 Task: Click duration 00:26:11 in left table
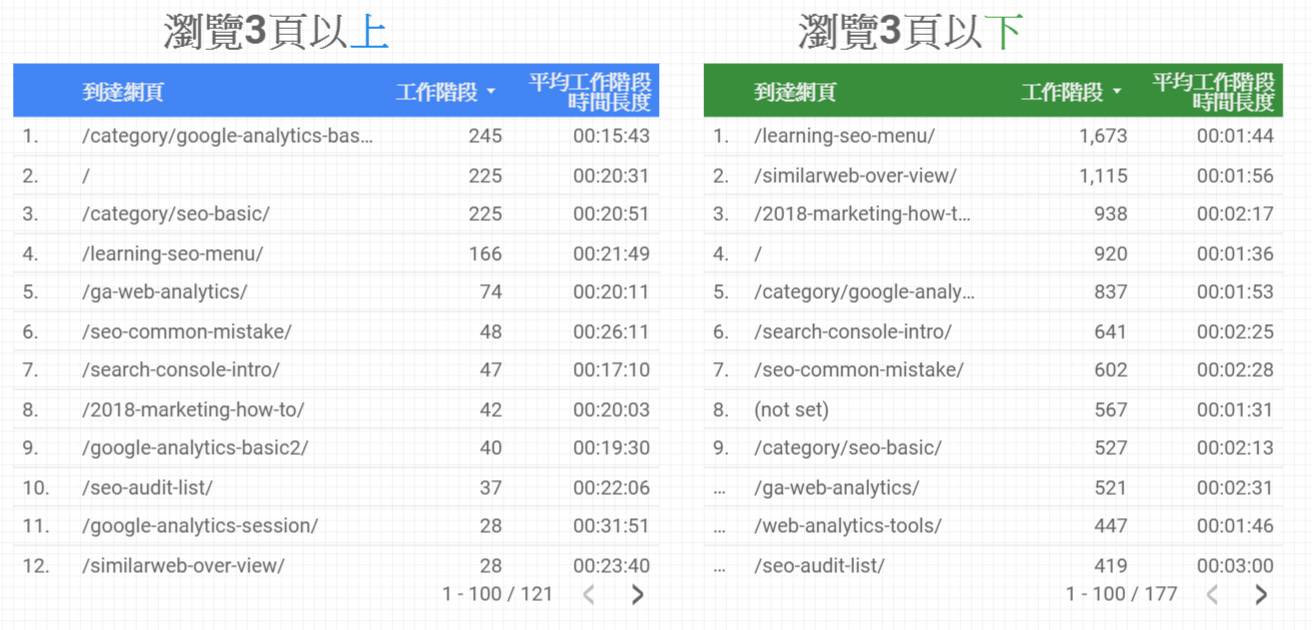(611, 332)
